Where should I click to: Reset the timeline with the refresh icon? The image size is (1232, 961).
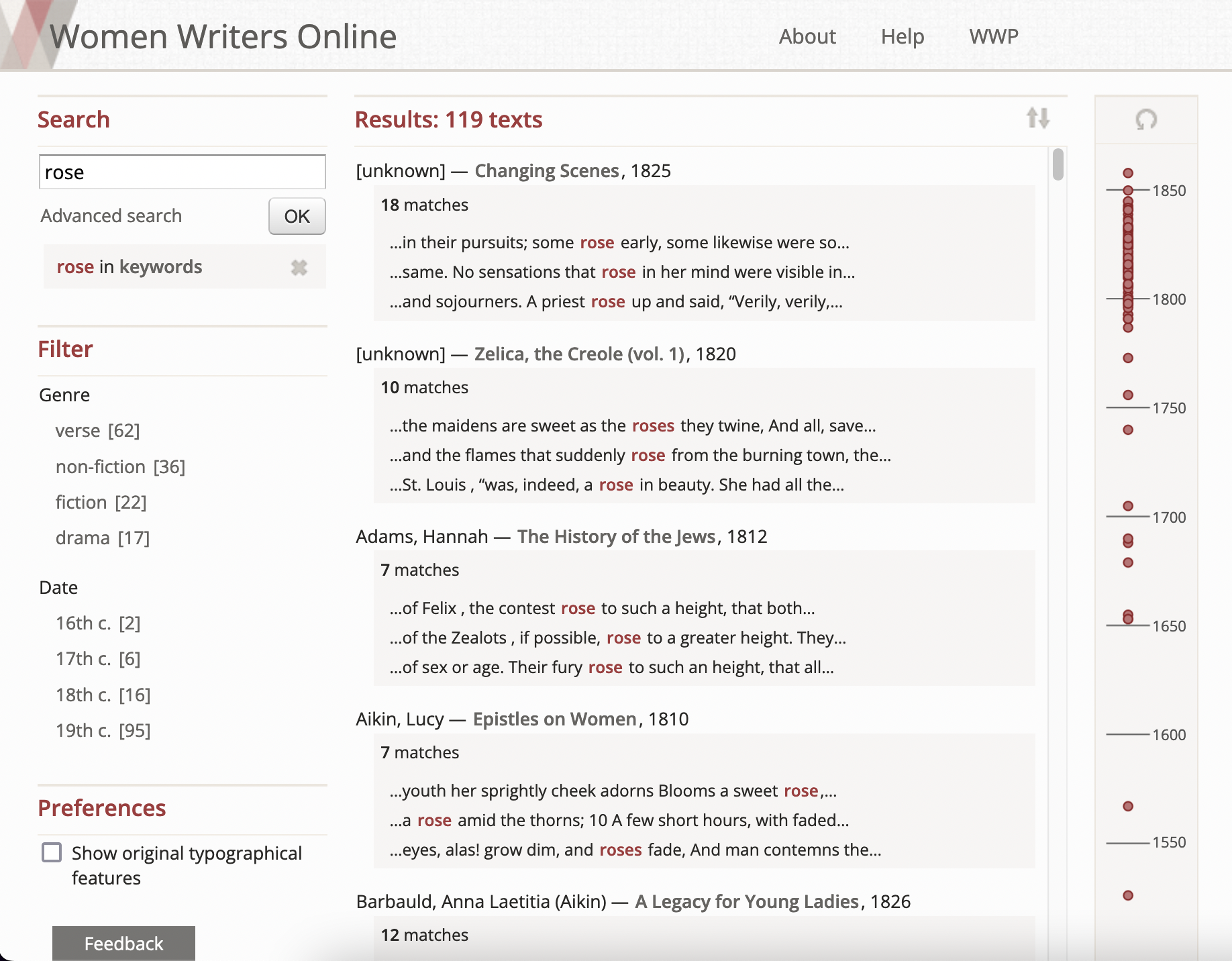(1146, 119)
